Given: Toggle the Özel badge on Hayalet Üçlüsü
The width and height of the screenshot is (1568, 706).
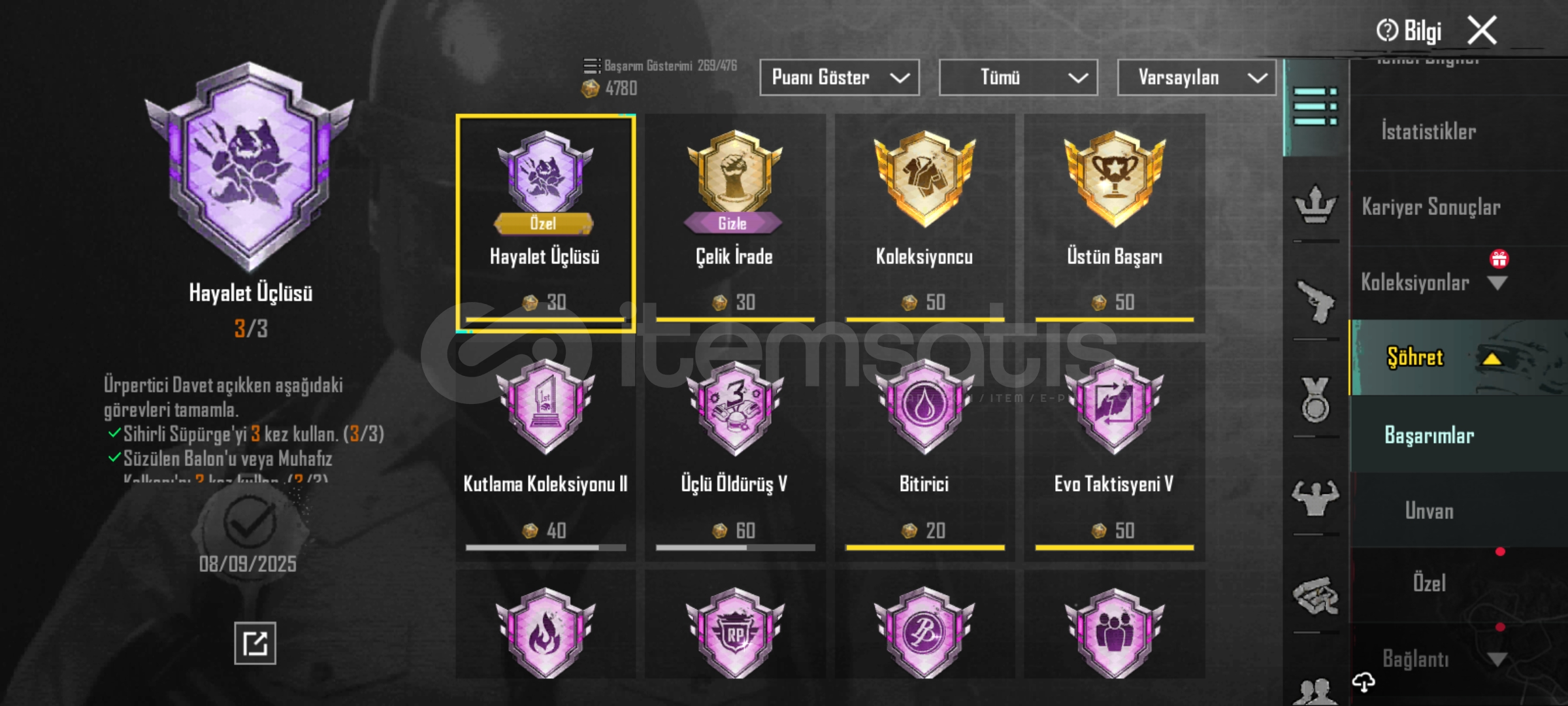Looking at the screenshot, I should (544, 223).
